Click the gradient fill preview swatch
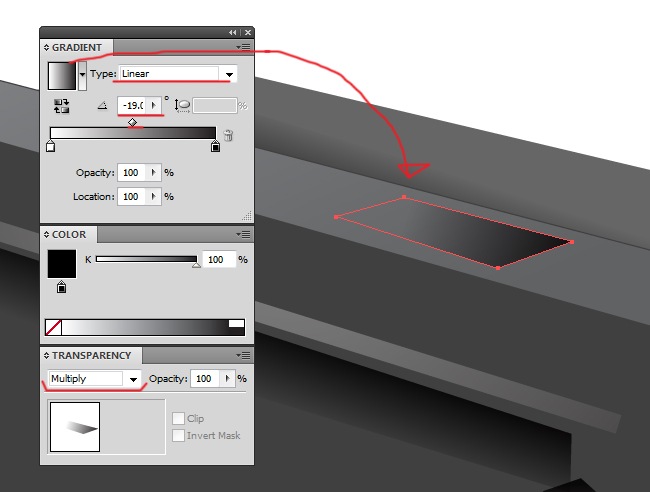This screenshot has width=650, height=492. coord(62,75)
